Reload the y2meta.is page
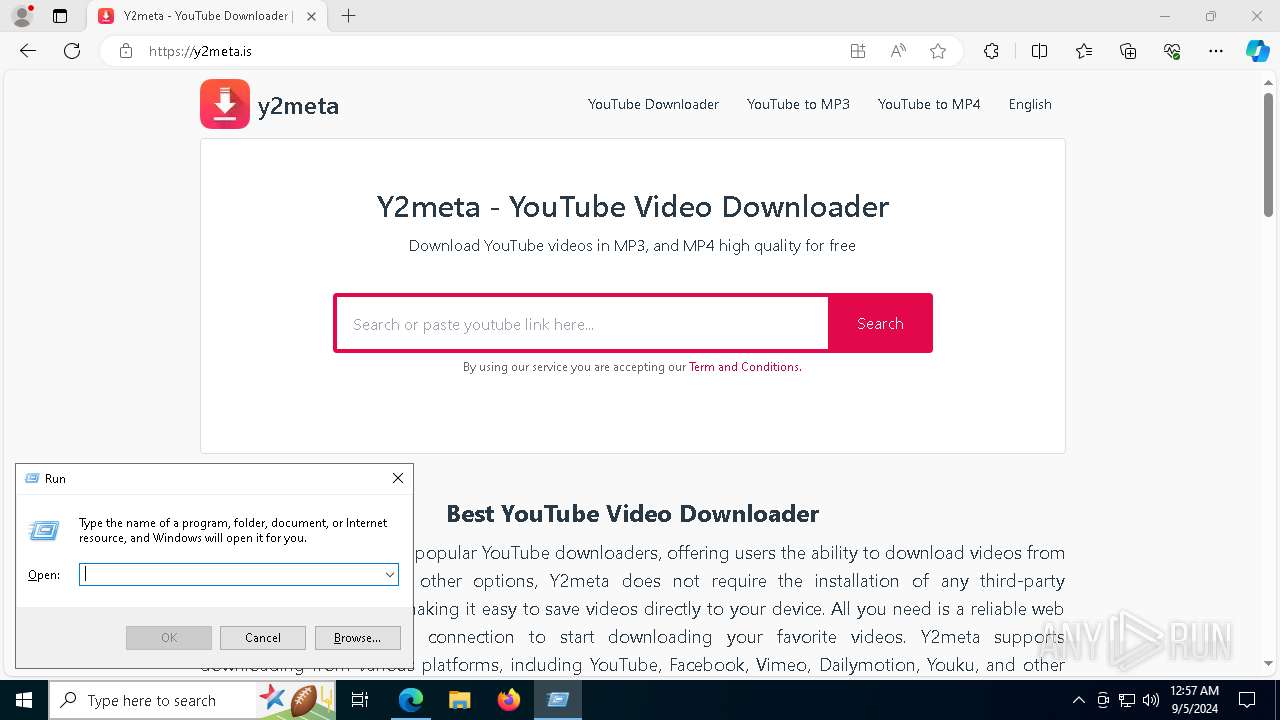This screenshot has height=720, width=1280. coord(72,51)
